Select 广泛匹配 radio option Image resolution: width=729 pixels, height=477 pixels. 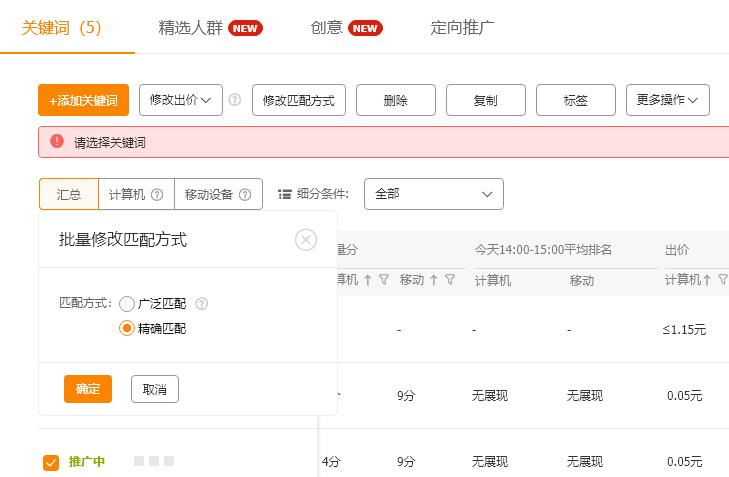[126, 304]
